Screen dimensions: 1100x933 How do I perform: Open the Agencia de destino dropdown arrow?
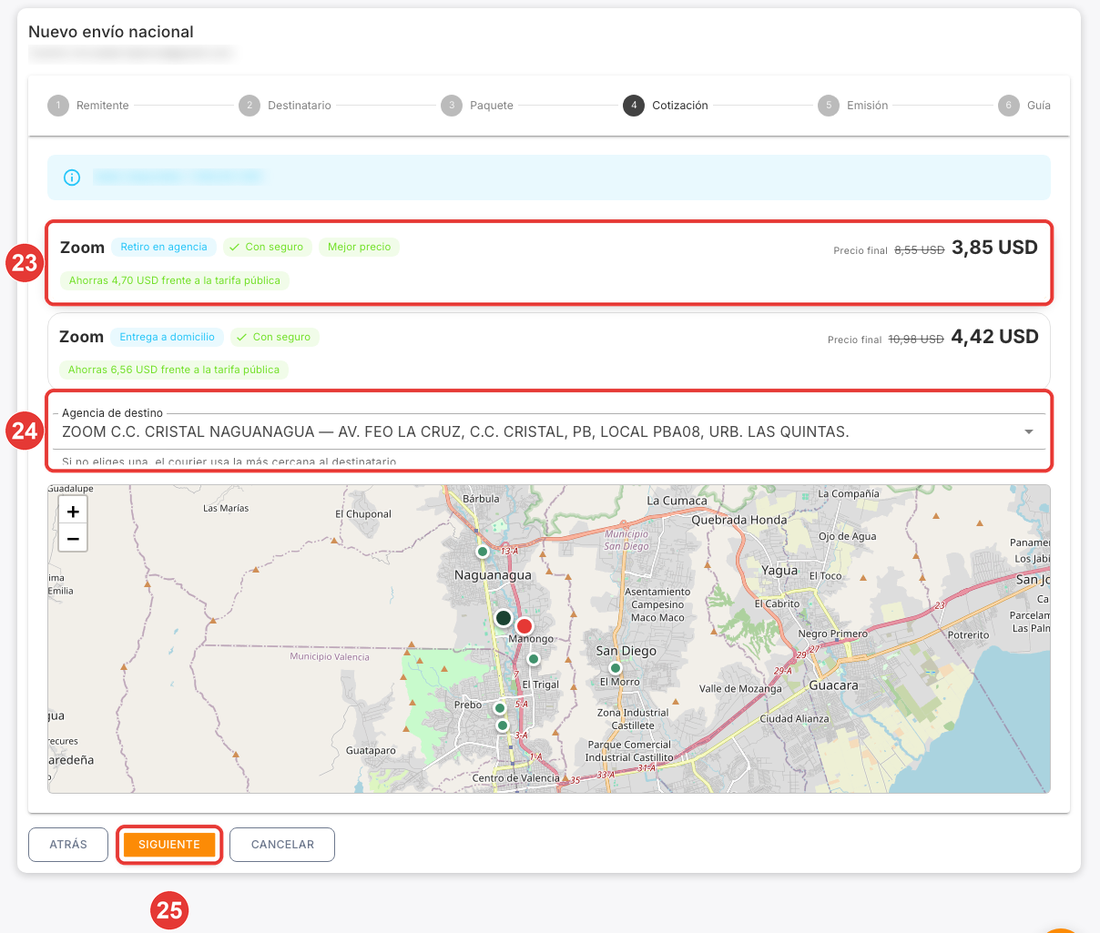click(1028, 431)
